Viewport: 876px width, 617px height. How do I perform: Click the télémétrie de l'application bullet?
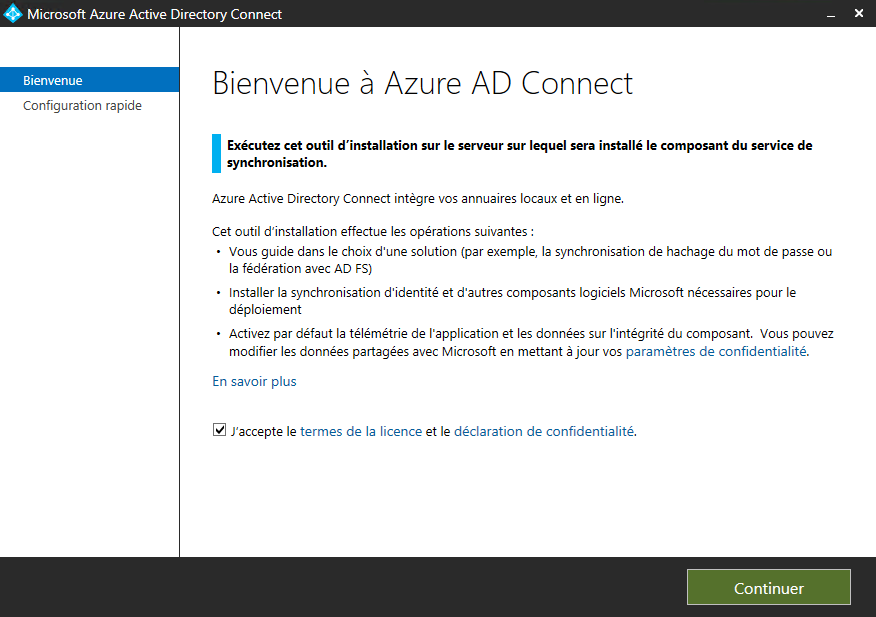click(x=531, y=342)
